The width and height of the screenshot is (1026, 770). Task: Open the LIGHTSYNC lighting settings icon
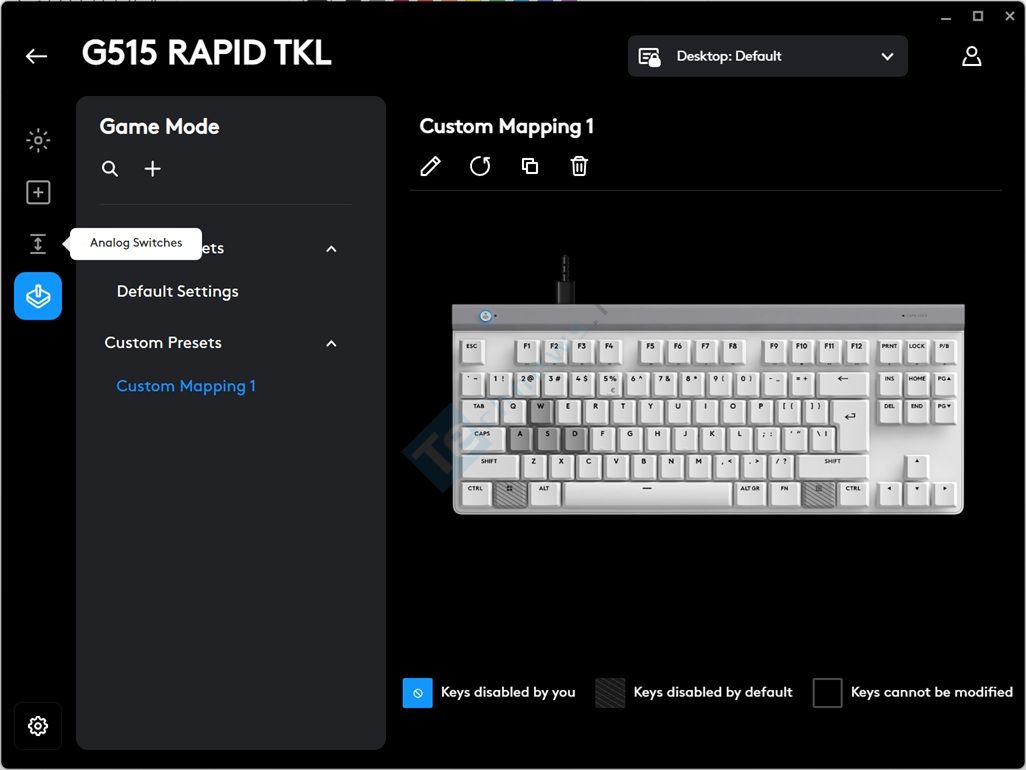click(x=38, y=141)
